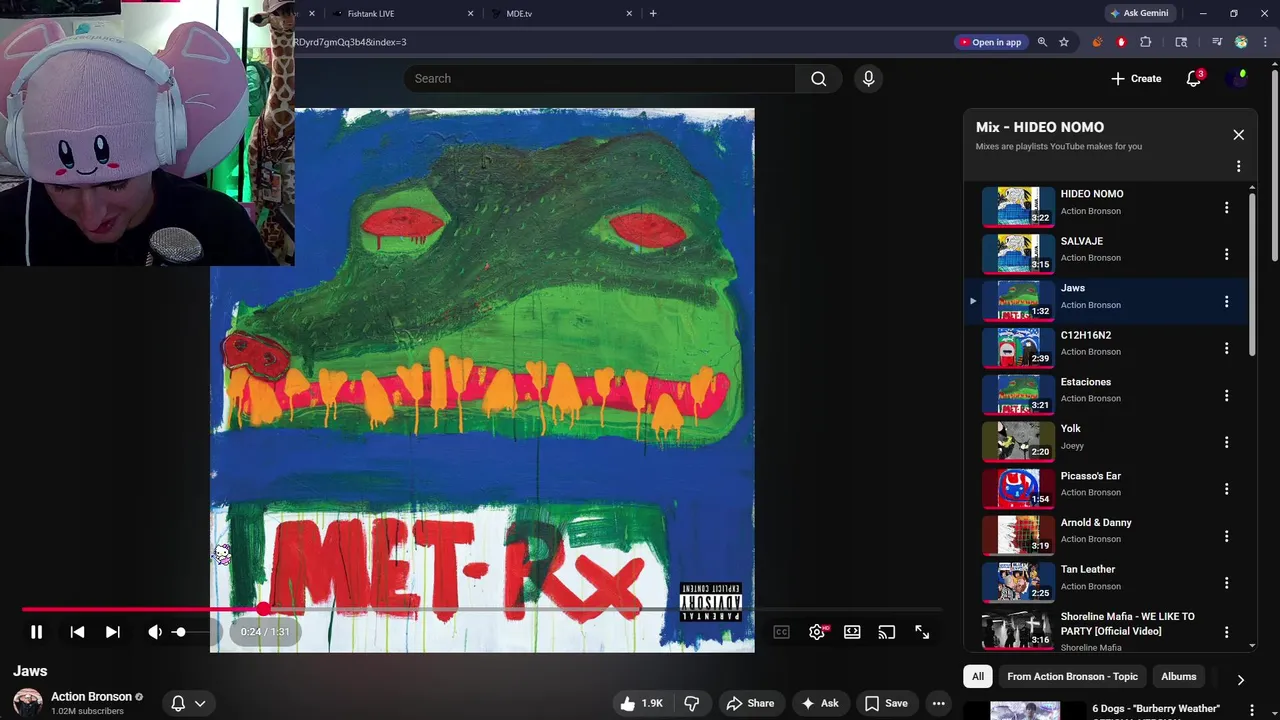Enter full screen mode
1280x720 pixels.
click(922, 632)
